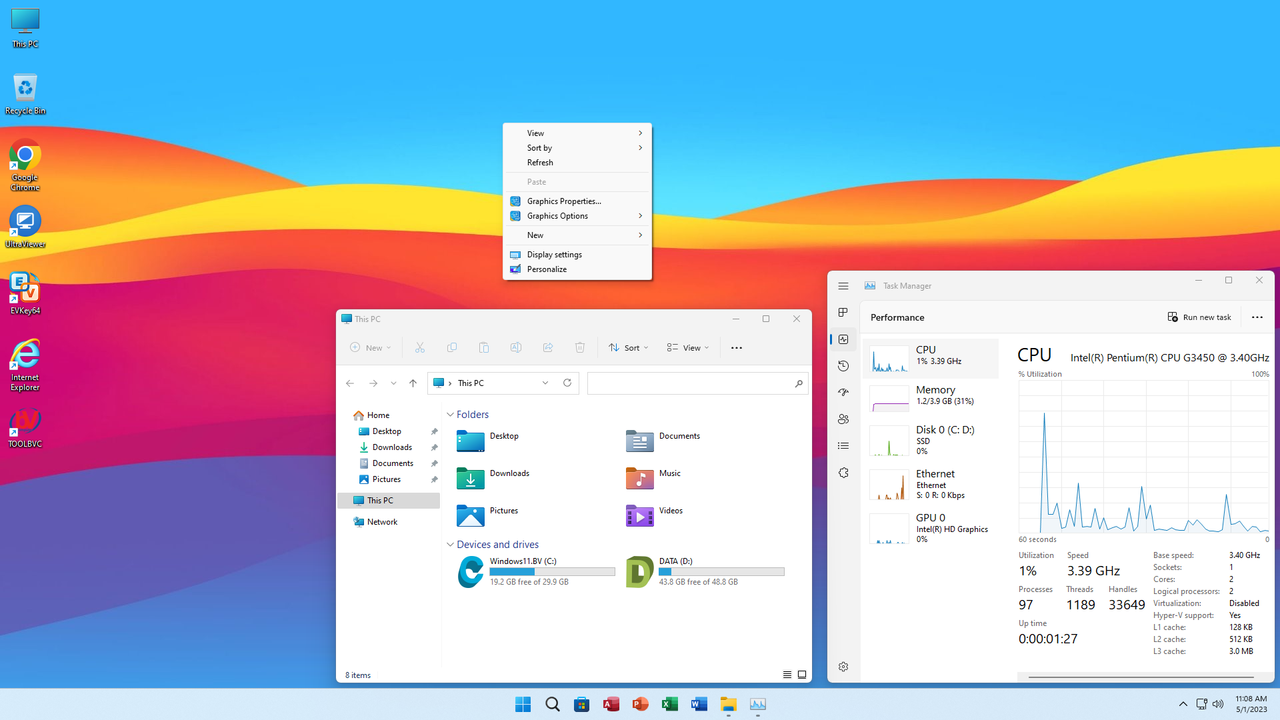Open the View submenu in desktop context menu

pyautogui.click(x=577, y=133)
